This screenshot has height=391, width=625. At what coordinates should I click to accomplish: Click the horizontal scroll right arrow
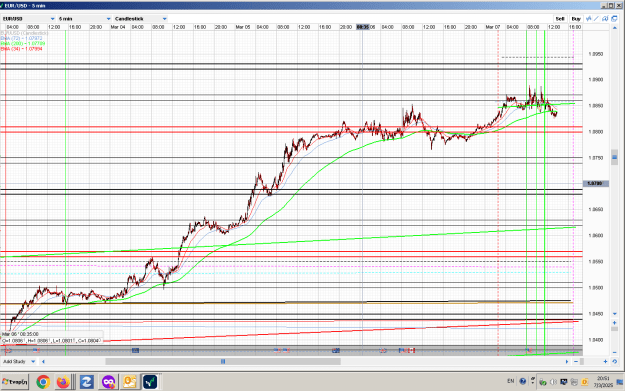[x=567, y=362]
